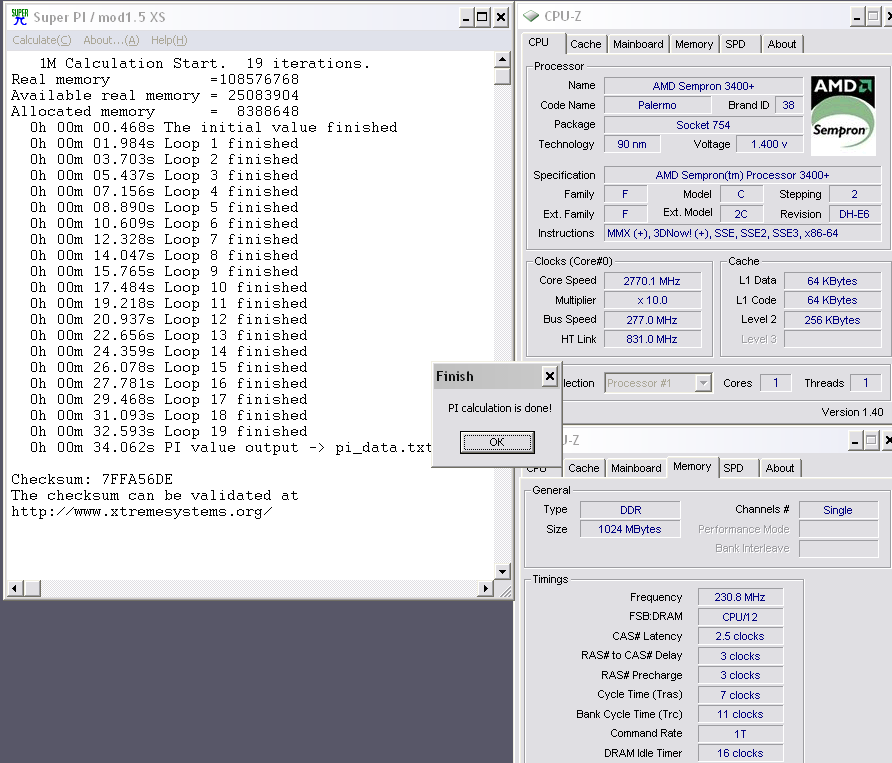Viewport: 892px width, 763px height.
Task: Minimize the Super PI window
Action: [x=466, y=17]
